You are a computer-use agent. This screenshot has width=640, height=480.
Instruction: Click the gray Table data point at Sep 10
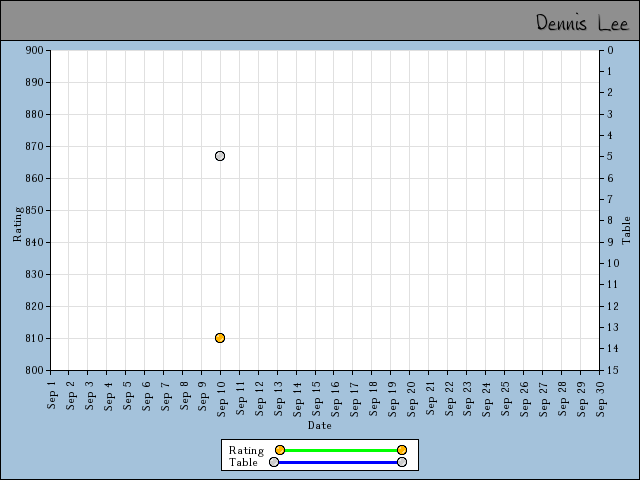pyautogui.click(x=220, y=156)
